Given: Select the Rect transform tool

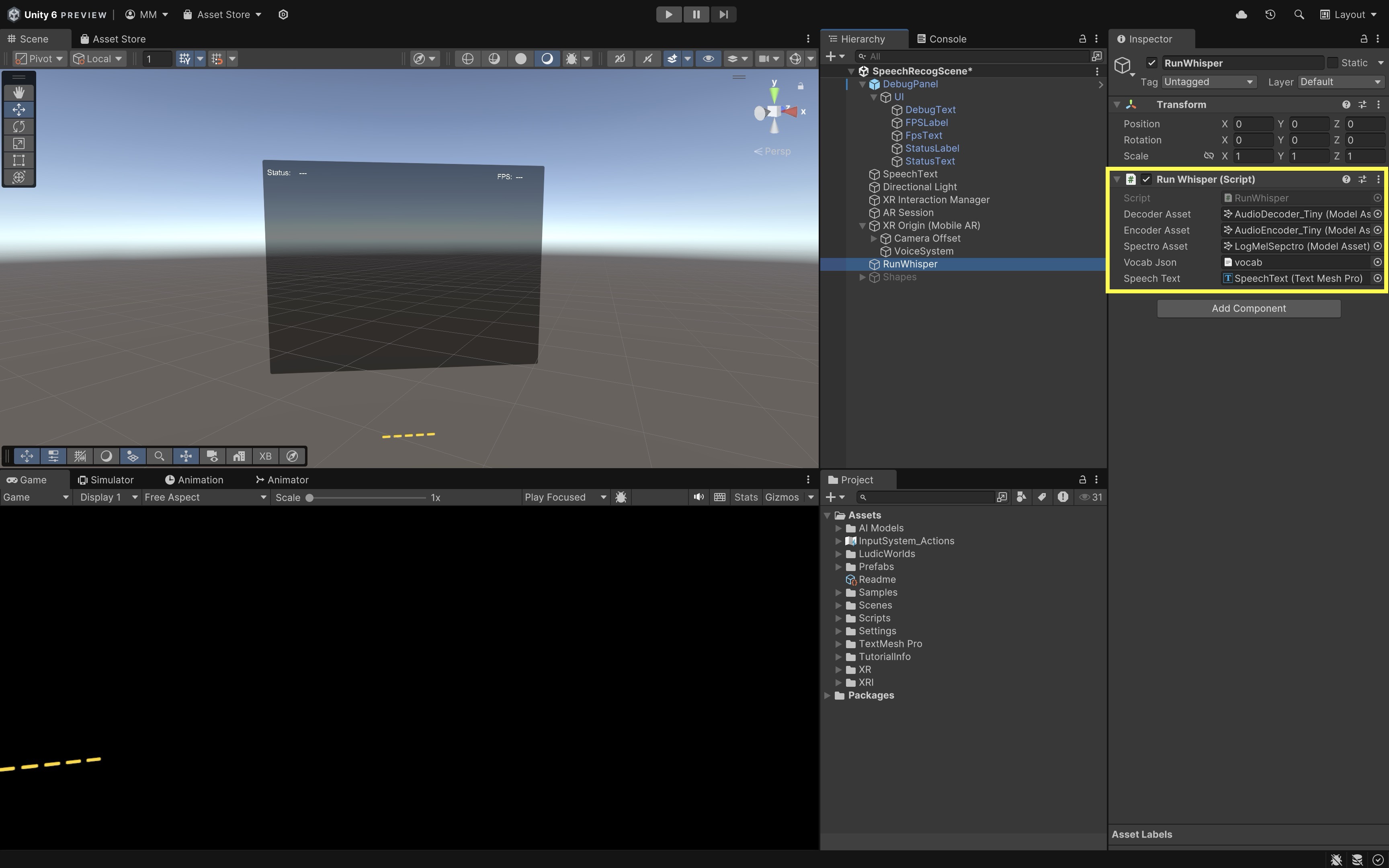Looking at the screenshot, I should [x=18, y=160].
